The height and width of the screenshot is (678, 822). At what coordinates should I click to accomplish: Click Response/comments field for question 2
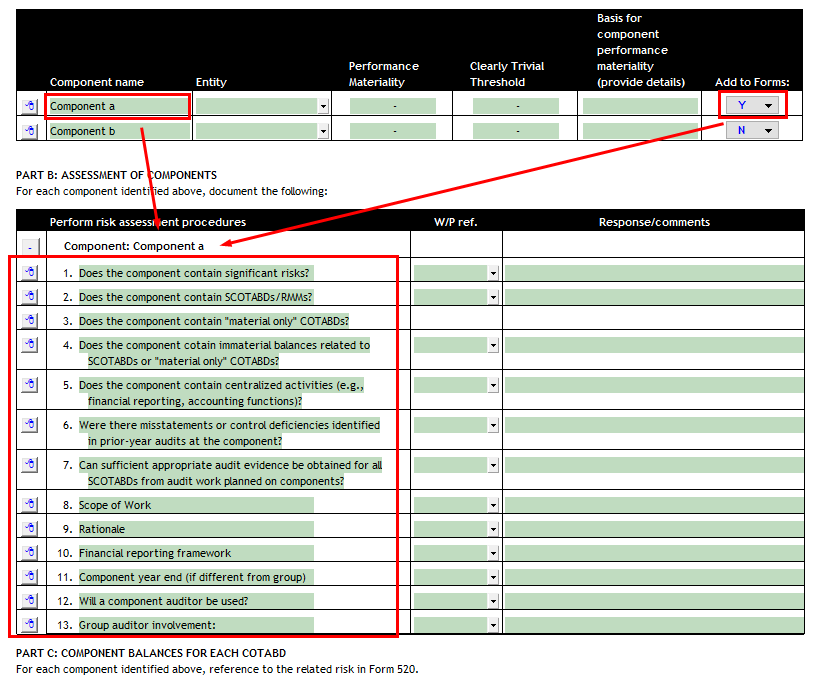point(654,297)
